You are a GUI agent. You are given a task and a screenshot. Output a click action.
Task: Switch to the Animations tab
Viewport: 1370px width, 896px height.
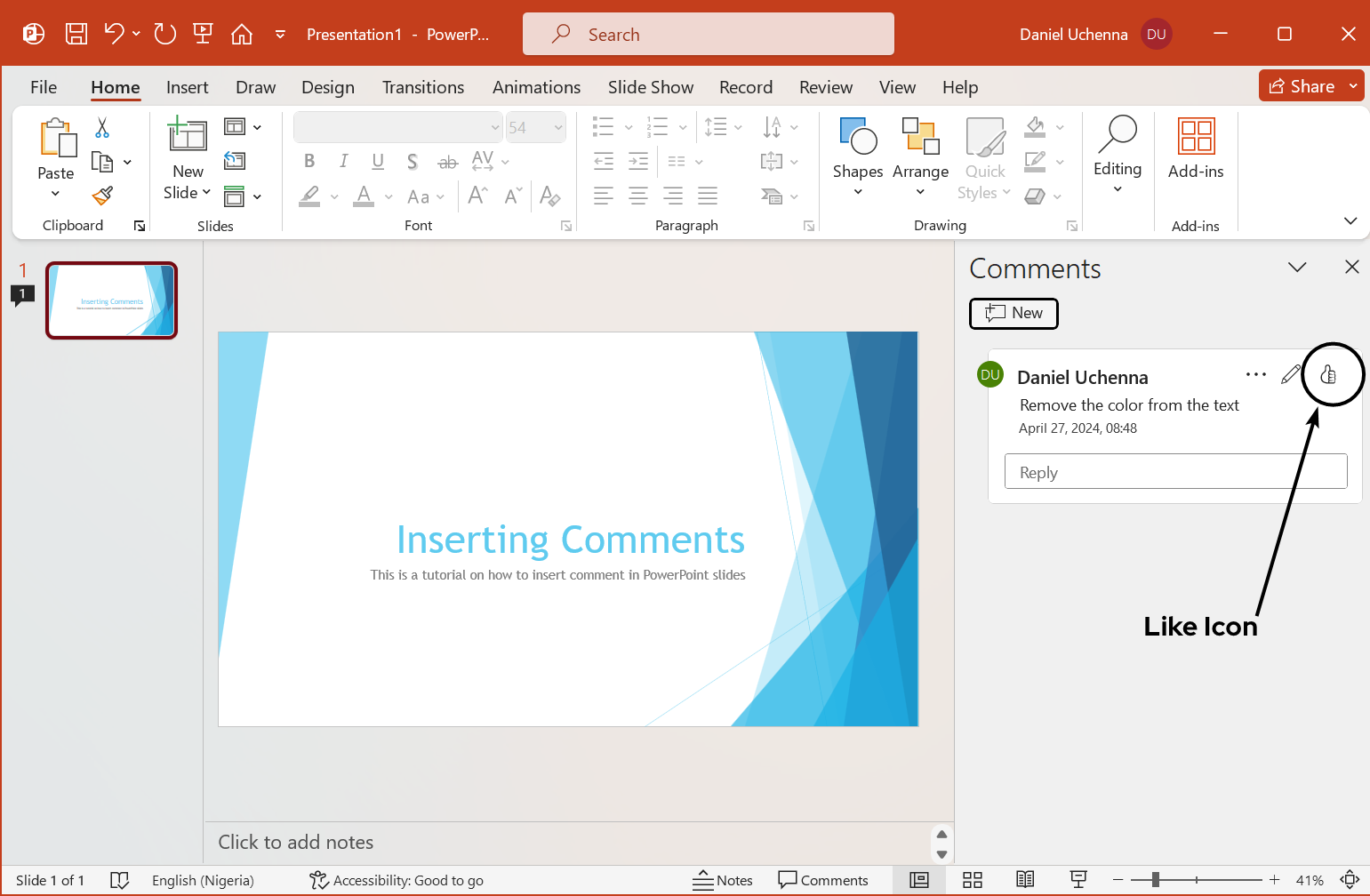point(536,87)
